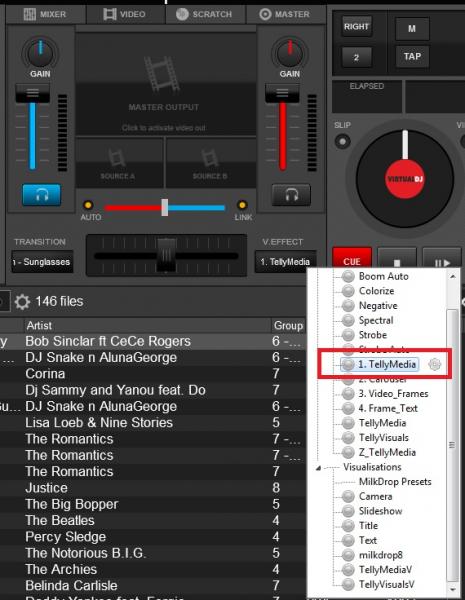Click the blue headphone cue button
Image resolution: width=465 pixels, height=600 pixels.
pos(41,195)
